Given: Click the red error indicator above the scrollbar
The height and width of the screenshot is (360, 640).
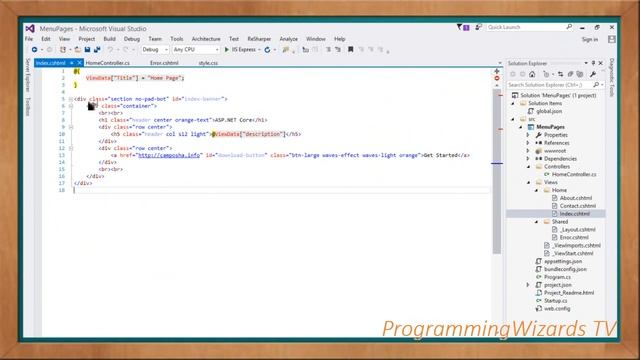Looking at the screenshot, I should click(497, 78).
